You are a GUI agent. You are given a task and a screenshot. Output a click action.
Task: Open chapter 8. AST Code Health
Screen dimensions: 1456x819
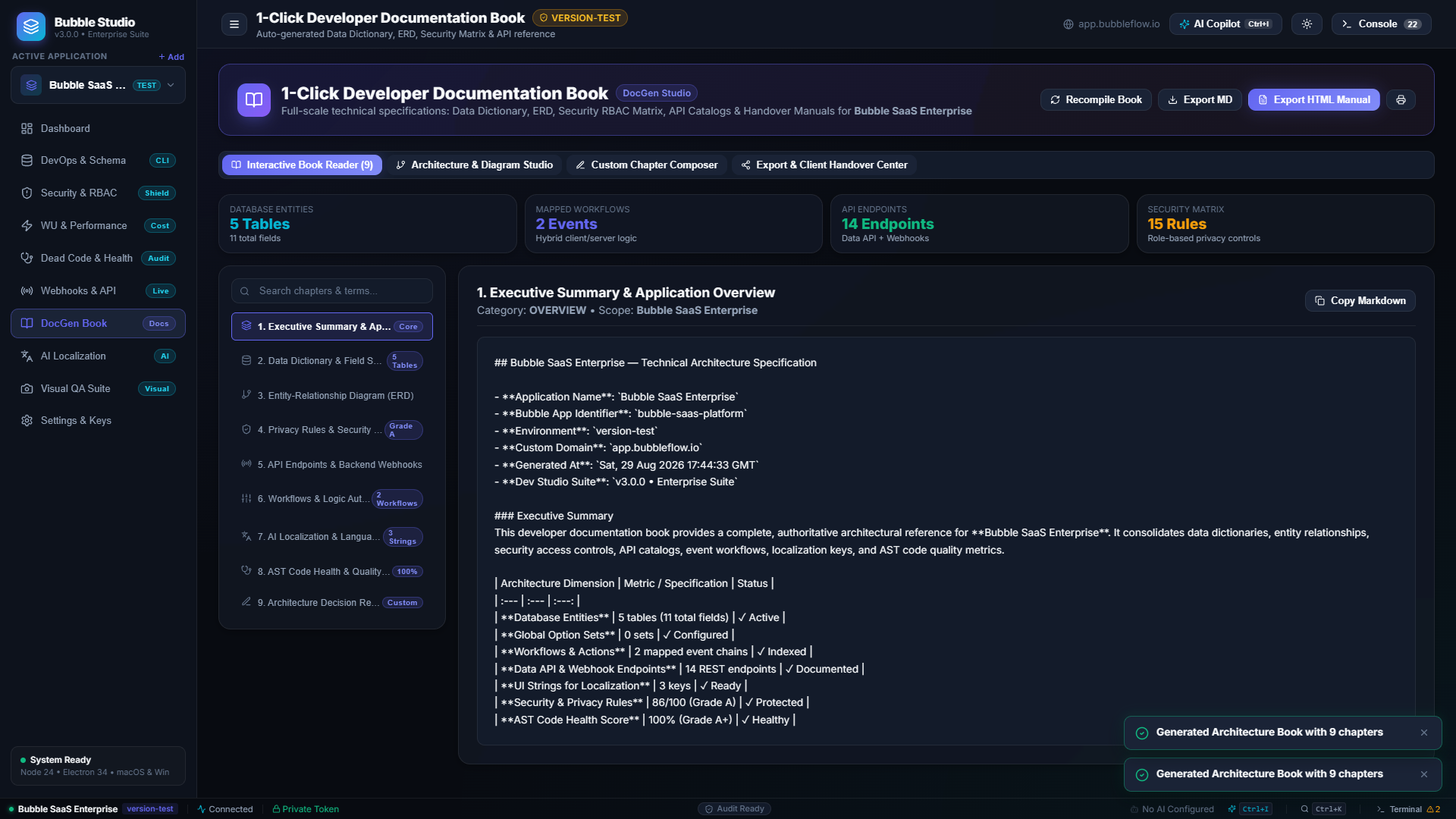(x=332, y=572)
